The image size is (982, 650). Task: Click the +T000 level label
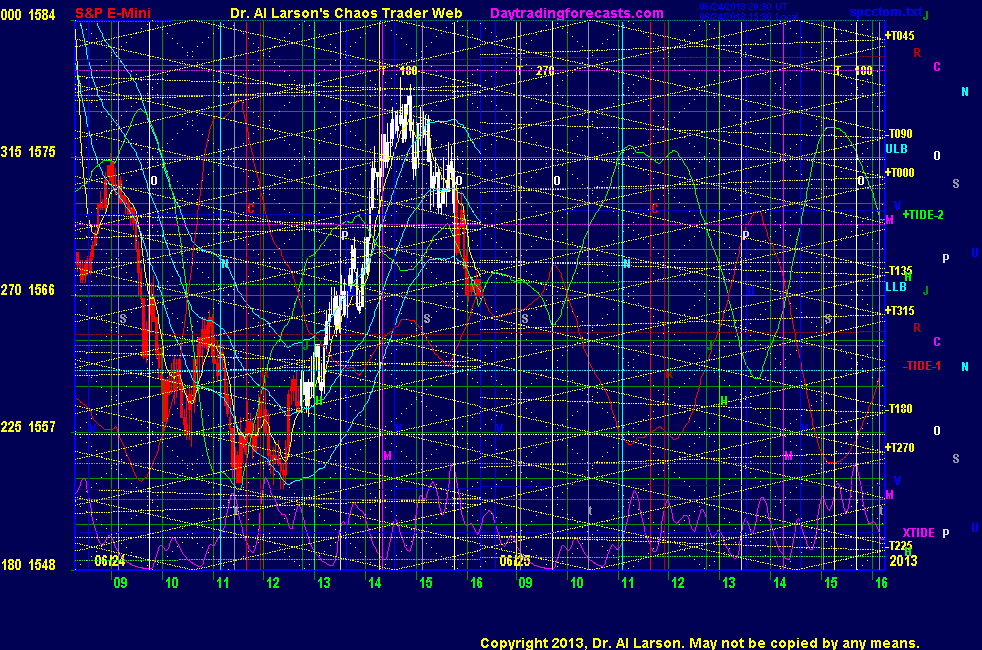899,173
